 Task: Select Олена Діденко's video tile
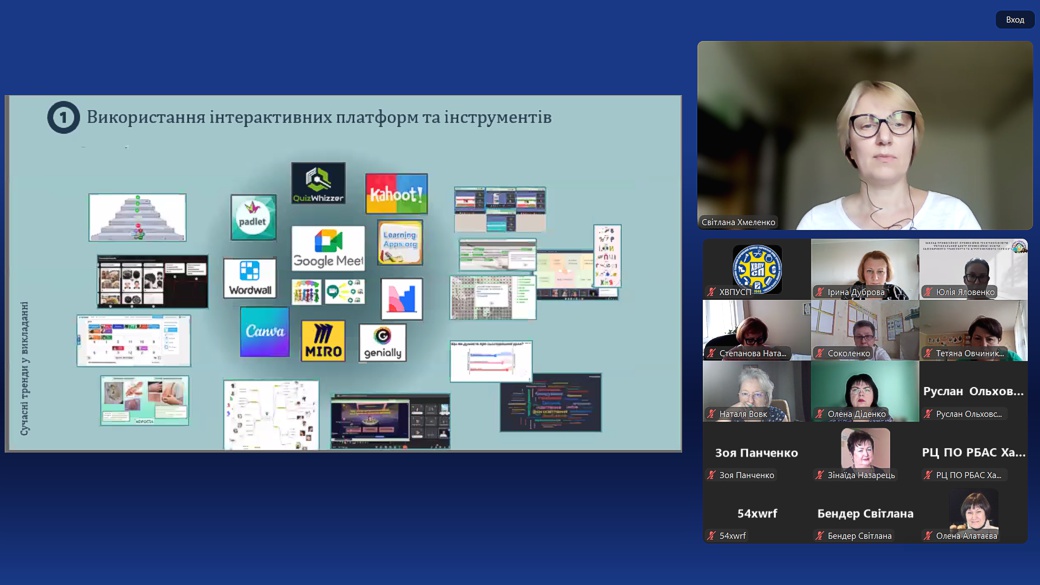click(x=865, y=391)
